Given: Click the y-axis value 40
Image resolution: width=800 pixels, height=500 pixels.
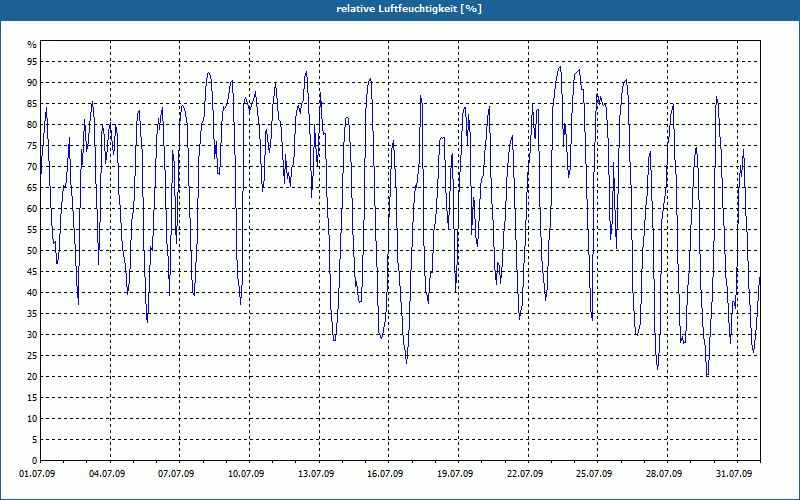Looking at the screenshot, I should pos(32,293).
